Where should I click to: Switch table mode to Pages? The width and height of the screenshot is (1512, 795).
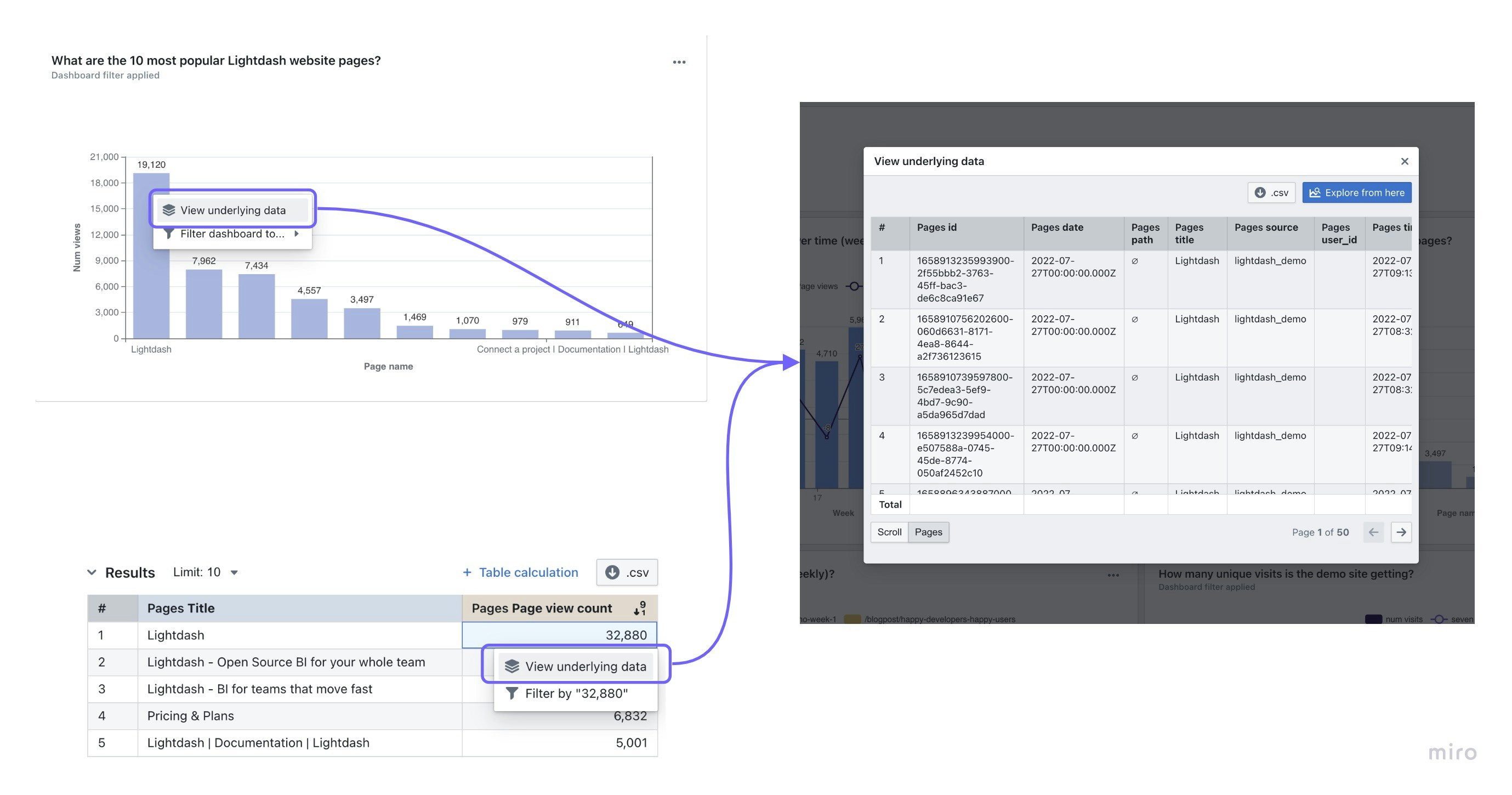[x=928, y=532]
